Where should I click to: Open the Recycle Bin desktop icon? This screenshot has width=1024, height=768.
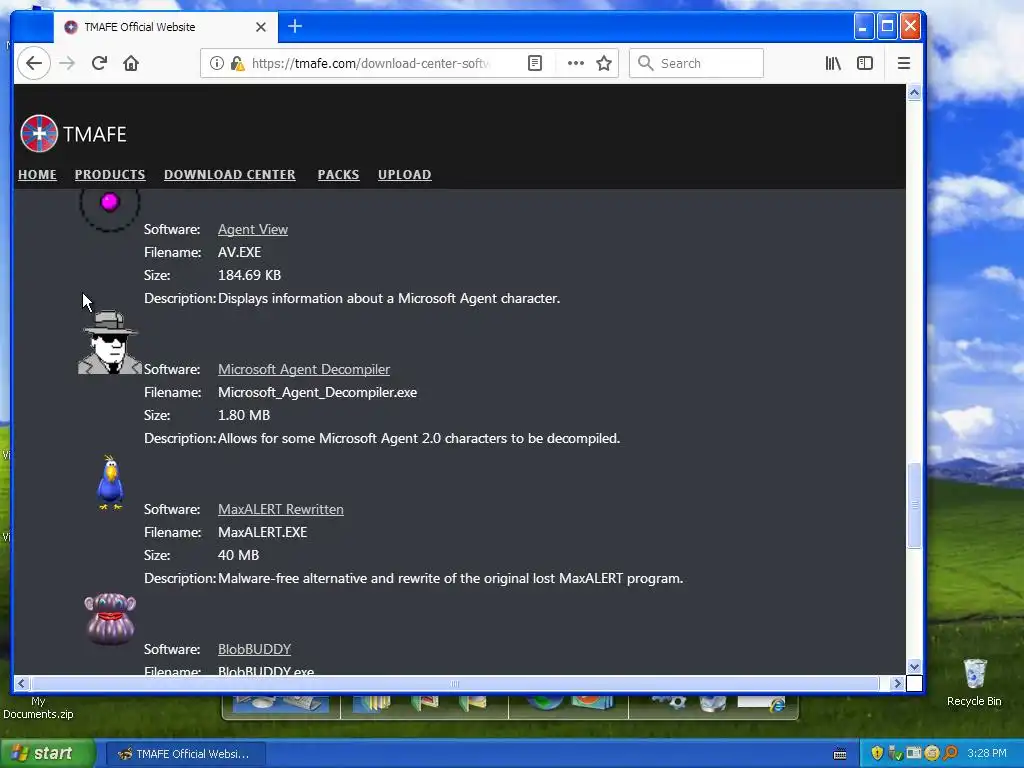click(974, 682)
